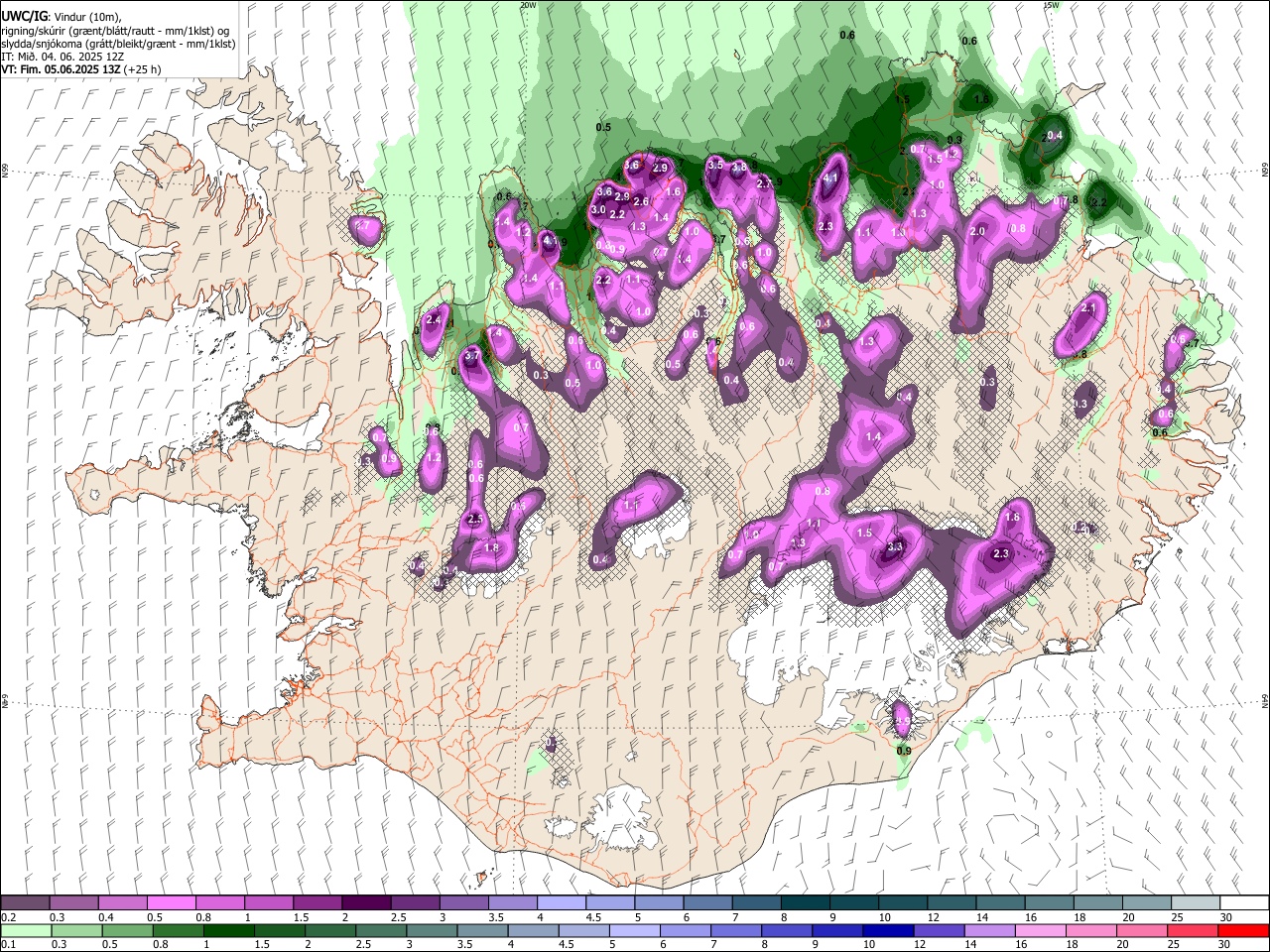The height and width of the screenshot is (952, 1270).
Task: Select the 6–7 slate-blue swatch in upper legend
Action: tap(707, 903)
